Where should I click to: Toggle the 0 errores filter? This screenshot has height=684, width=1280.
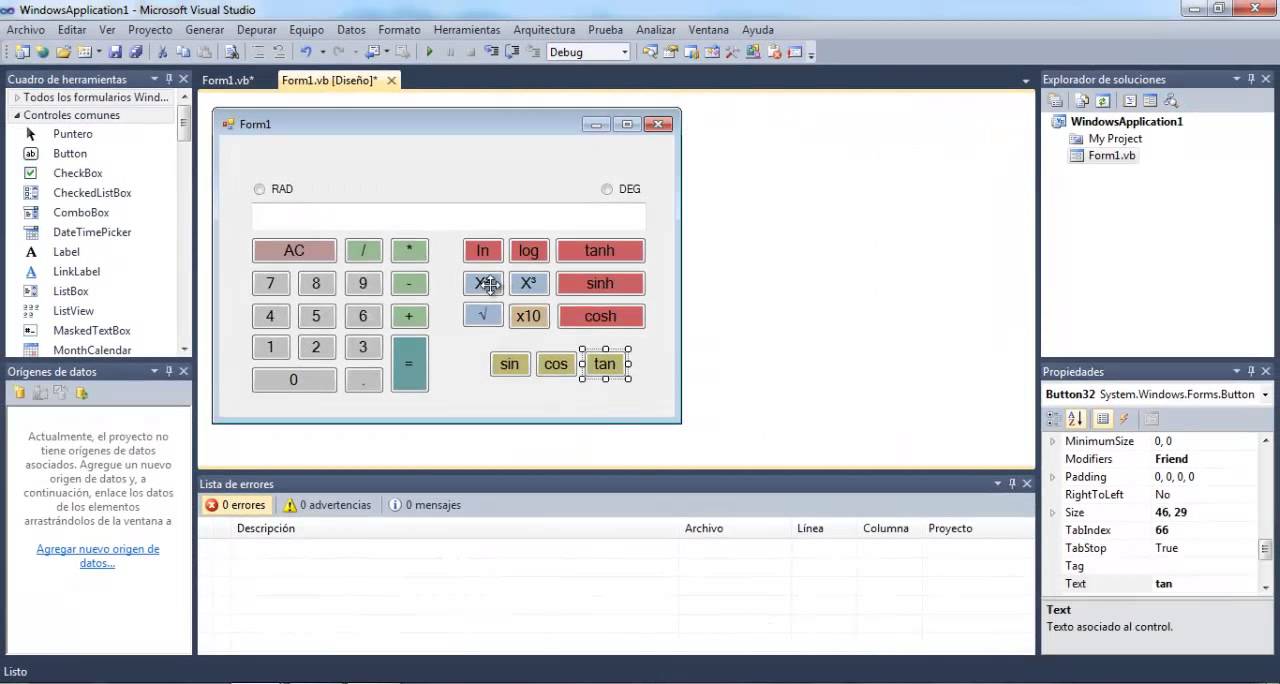tap(235, 505)
